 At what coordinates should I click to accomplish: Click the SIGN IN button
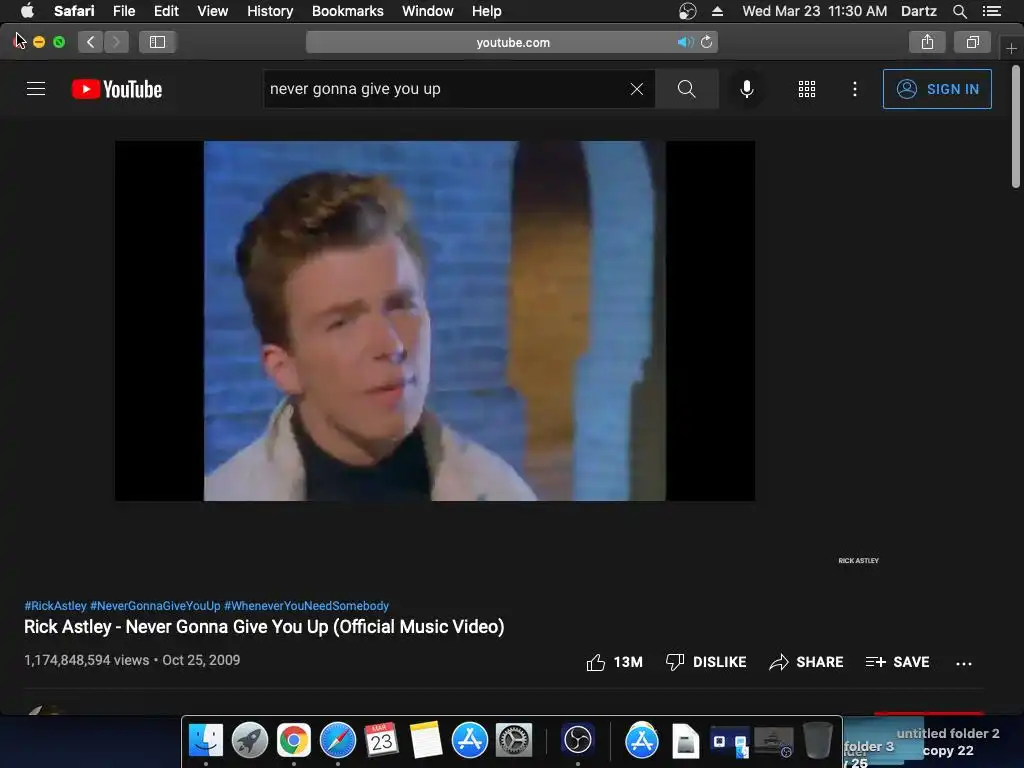pyautogui.click(x=937, y=89)
